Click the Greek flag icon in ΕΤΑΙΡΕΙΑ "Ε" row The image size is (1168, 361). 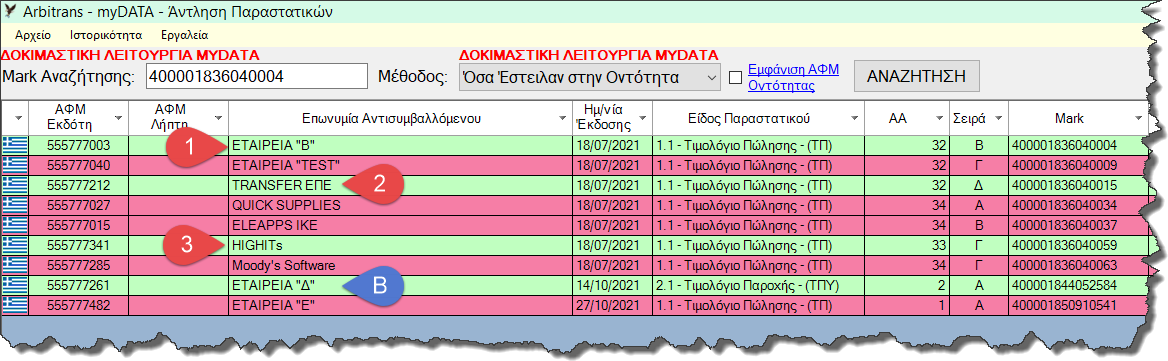[15, 305]
